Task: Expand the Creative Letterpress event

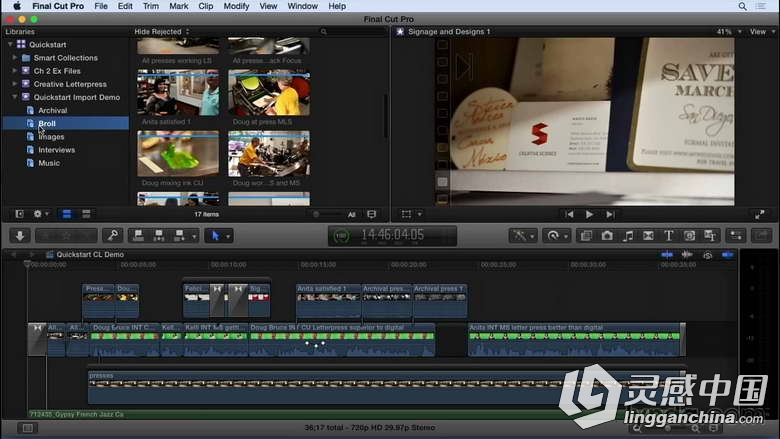Action: [14, 84]
